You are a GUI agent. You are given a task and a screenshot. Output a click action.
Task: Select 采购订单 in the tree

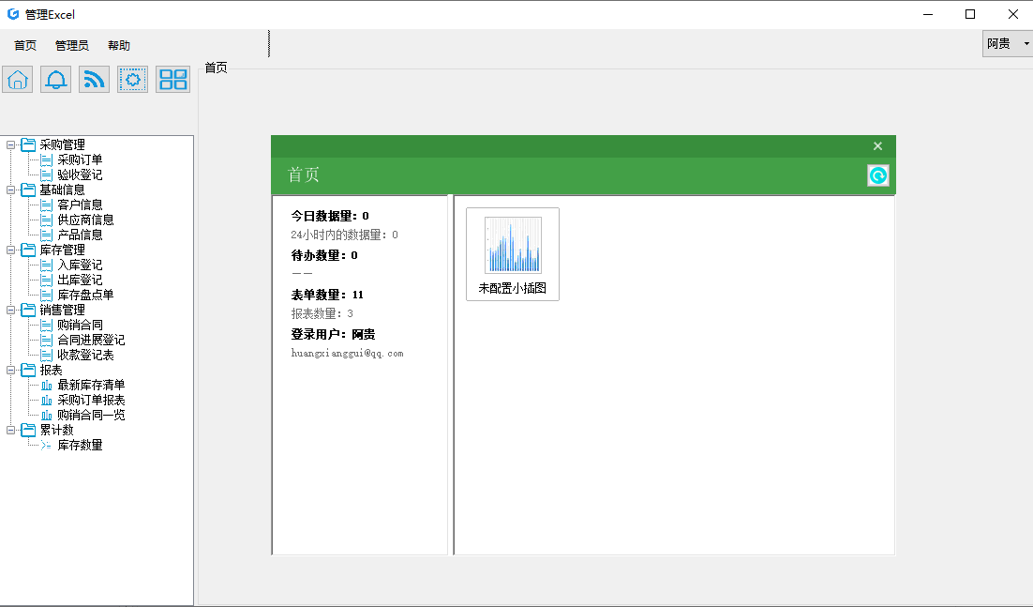[80, 160]
